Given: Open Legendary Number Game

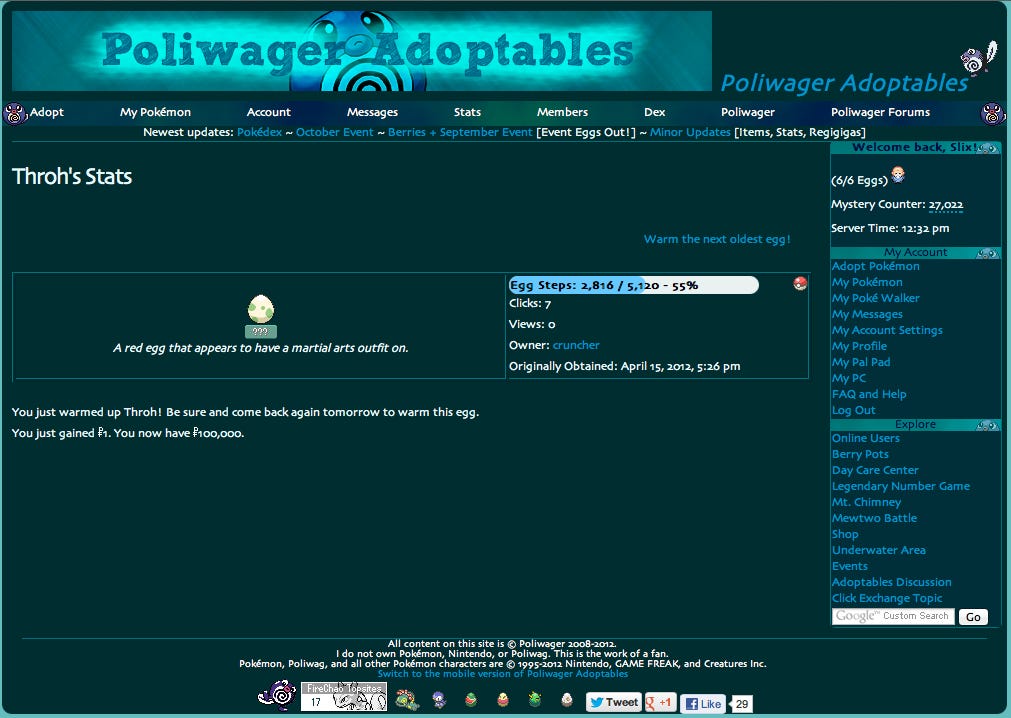Looking at the screenshot, I should (901, 486).
